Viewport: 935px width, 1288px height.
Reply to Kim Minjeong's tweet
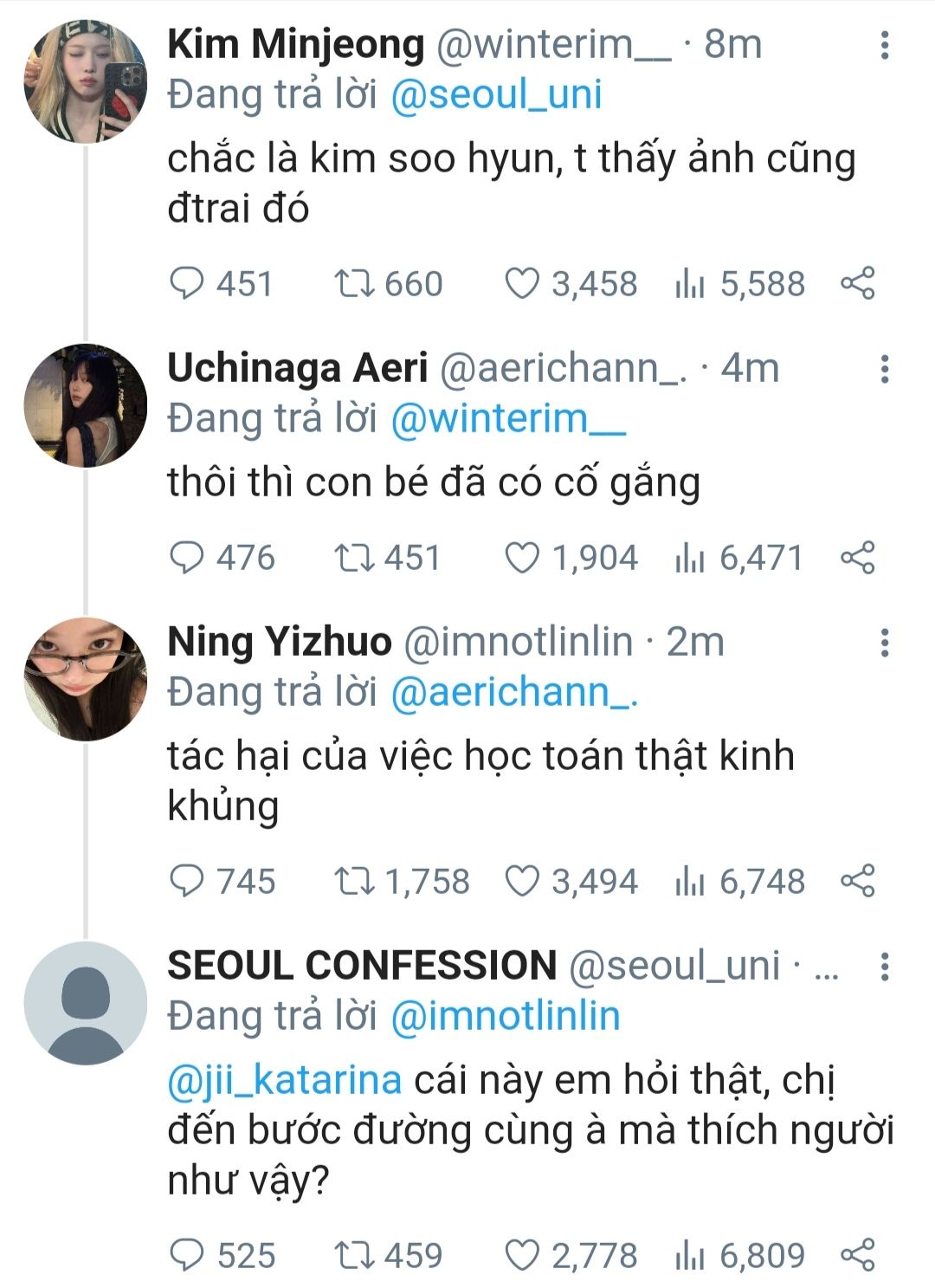187,284
